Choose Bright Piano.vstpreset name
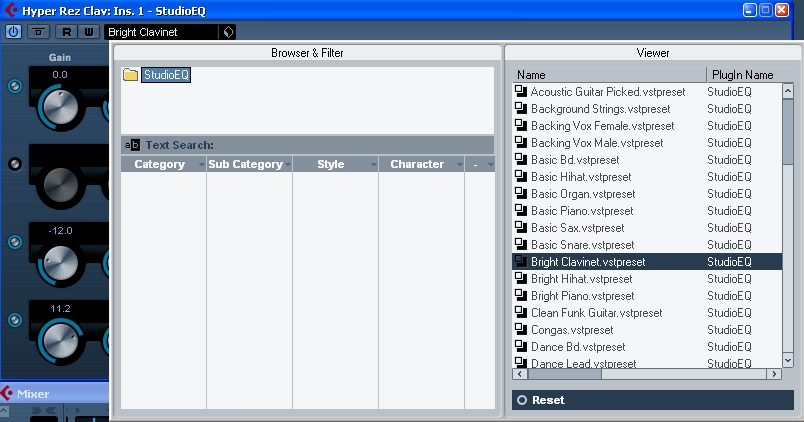This screenshot has height=422, width=804. coord(582,296)
